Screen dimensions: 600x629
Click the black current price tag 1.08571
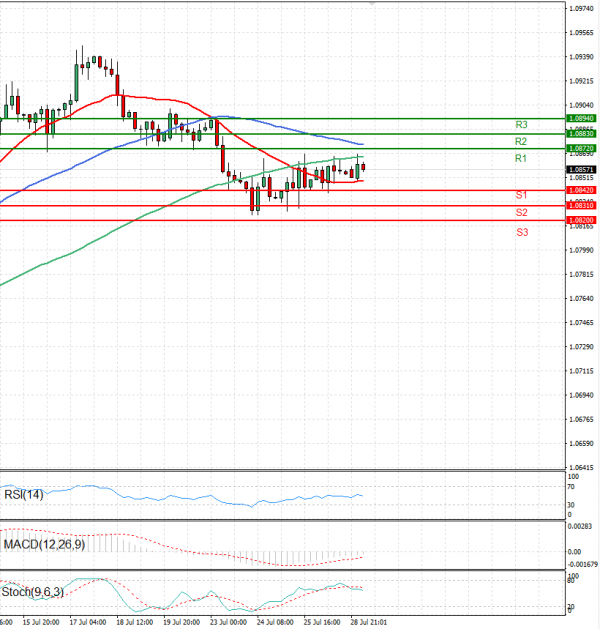point(581,170)
